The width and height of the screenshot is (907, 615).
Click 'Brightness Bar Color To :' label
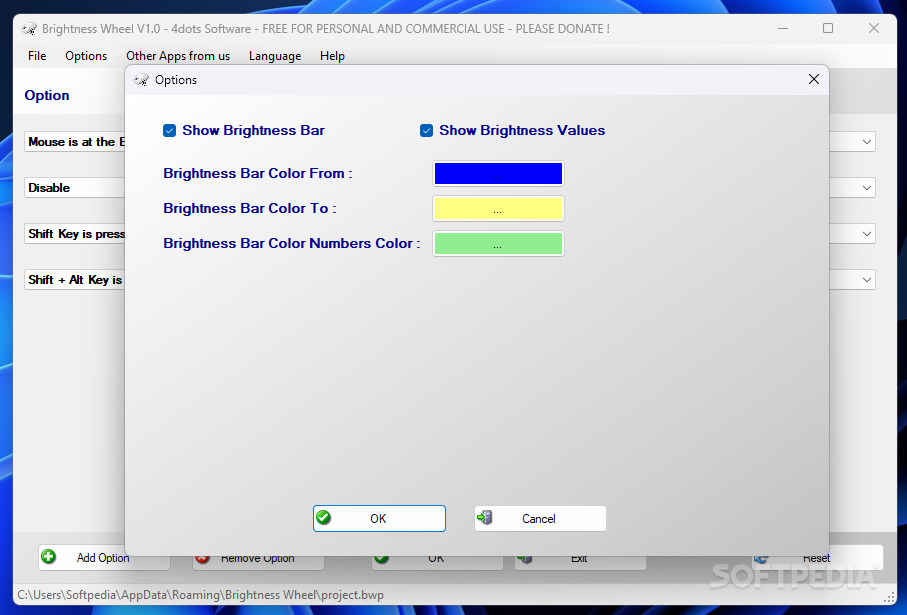(x=249, y=208)
